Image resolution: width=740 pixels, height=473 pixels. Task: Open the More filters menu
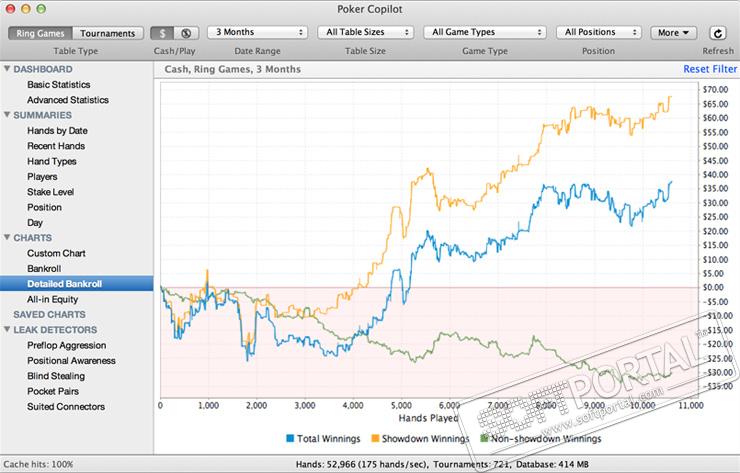[x=673, y=33]
